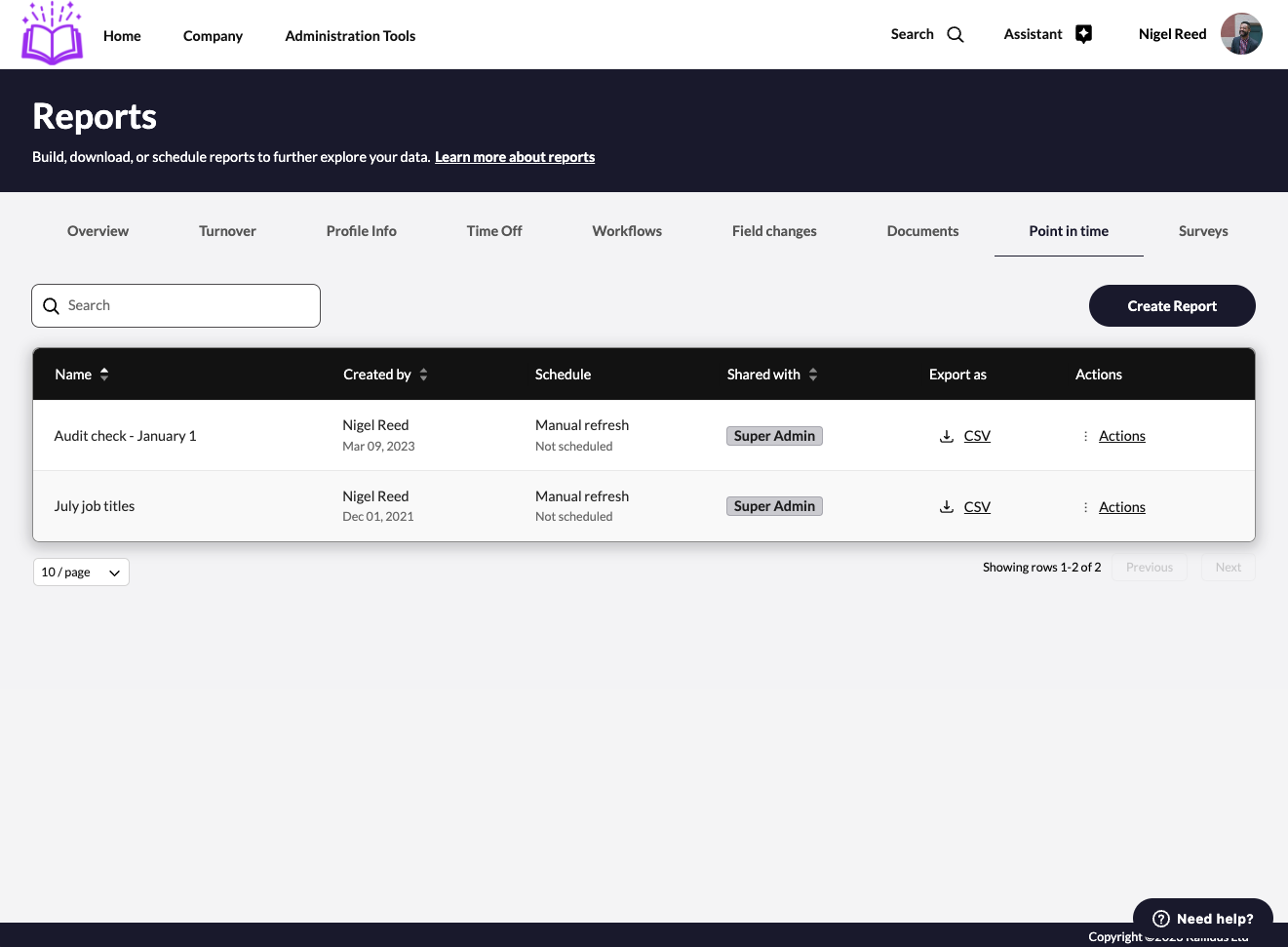Expand the 10 / page dropdown
Screen dimensions: 1288x947
tap(81, 572)
